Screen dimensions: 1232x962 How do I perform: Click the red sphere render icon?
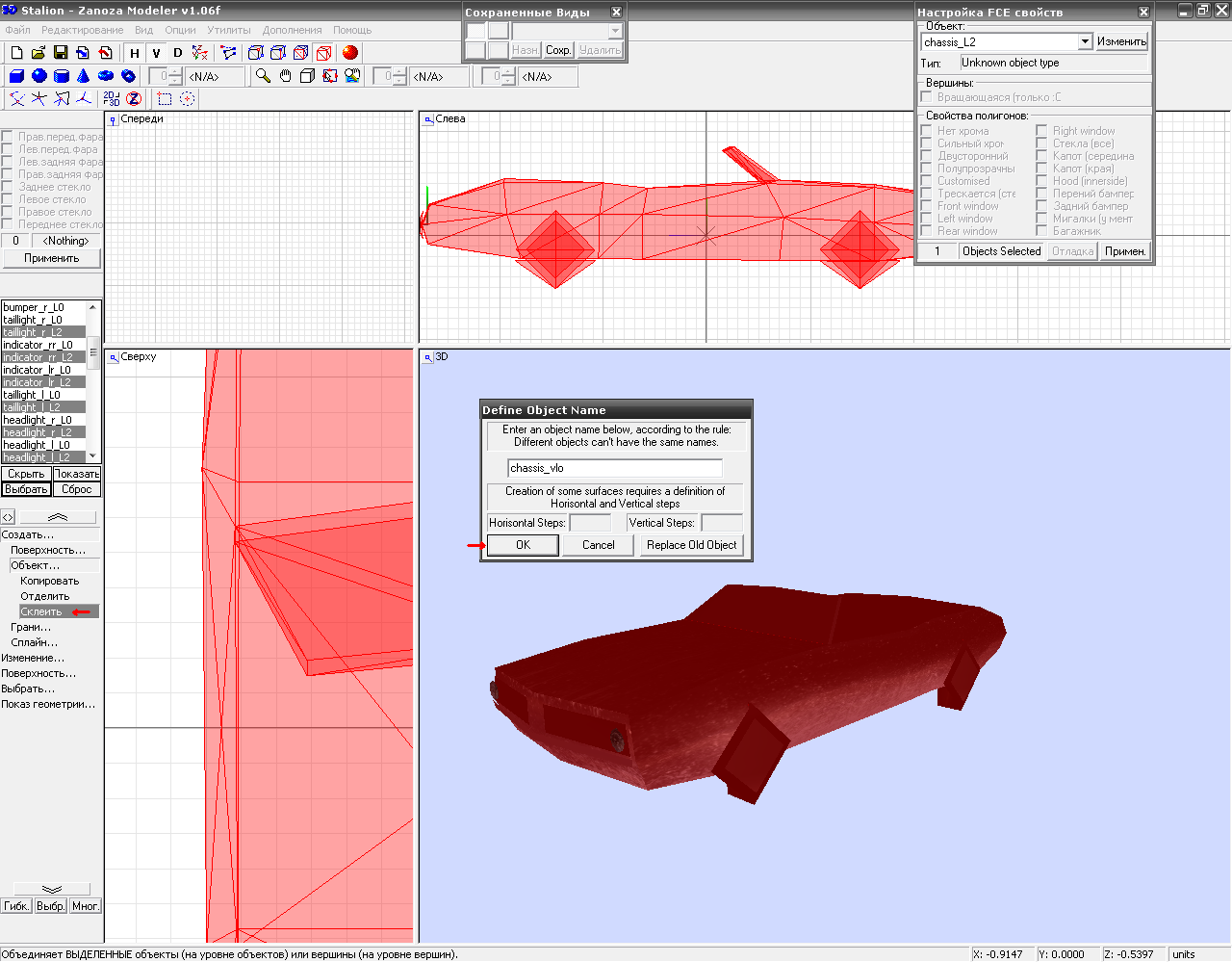coord(350,53)
